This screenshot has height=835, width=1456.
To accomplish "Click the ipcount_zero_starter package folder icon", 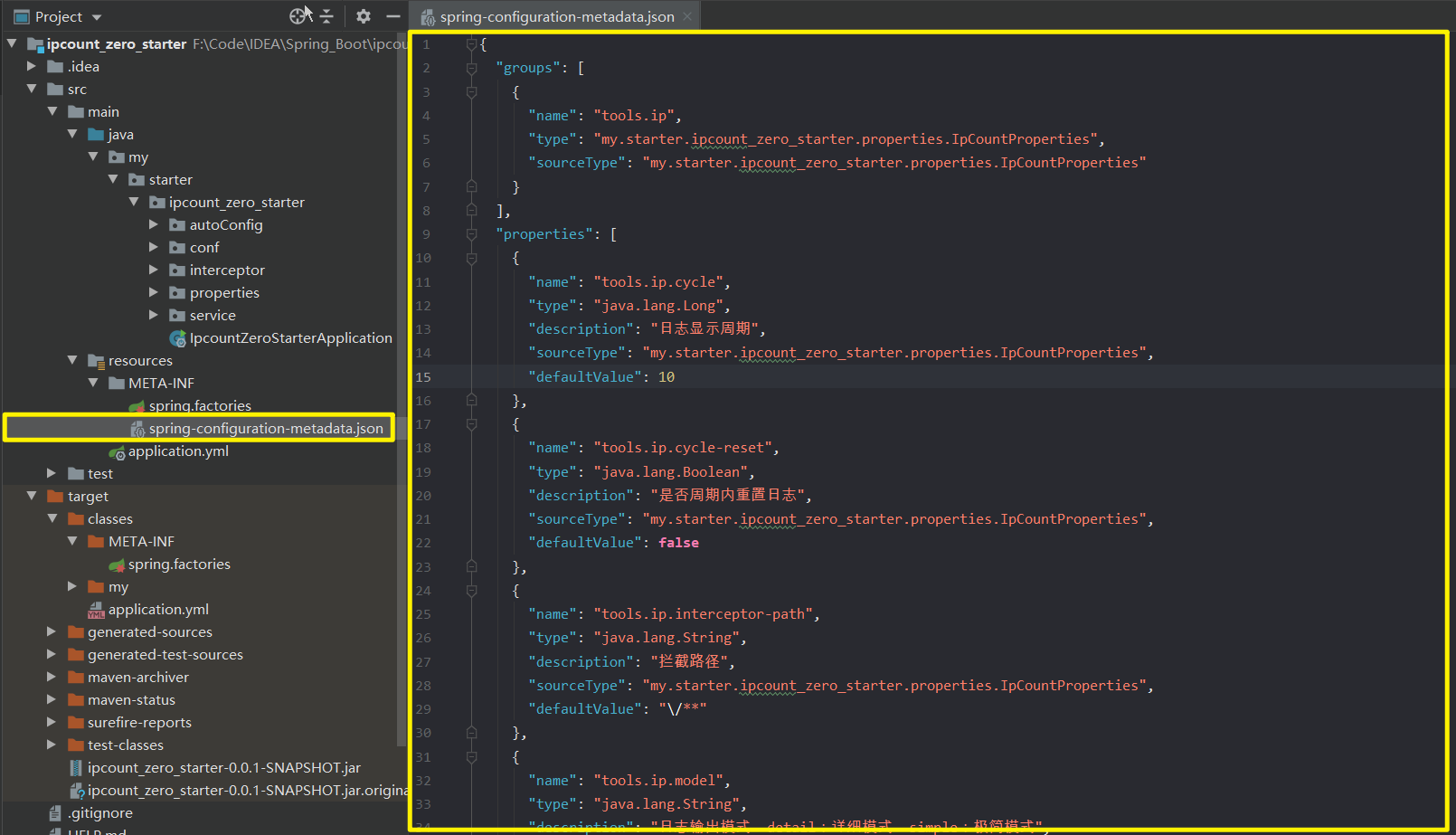I will tap(157, 202).
